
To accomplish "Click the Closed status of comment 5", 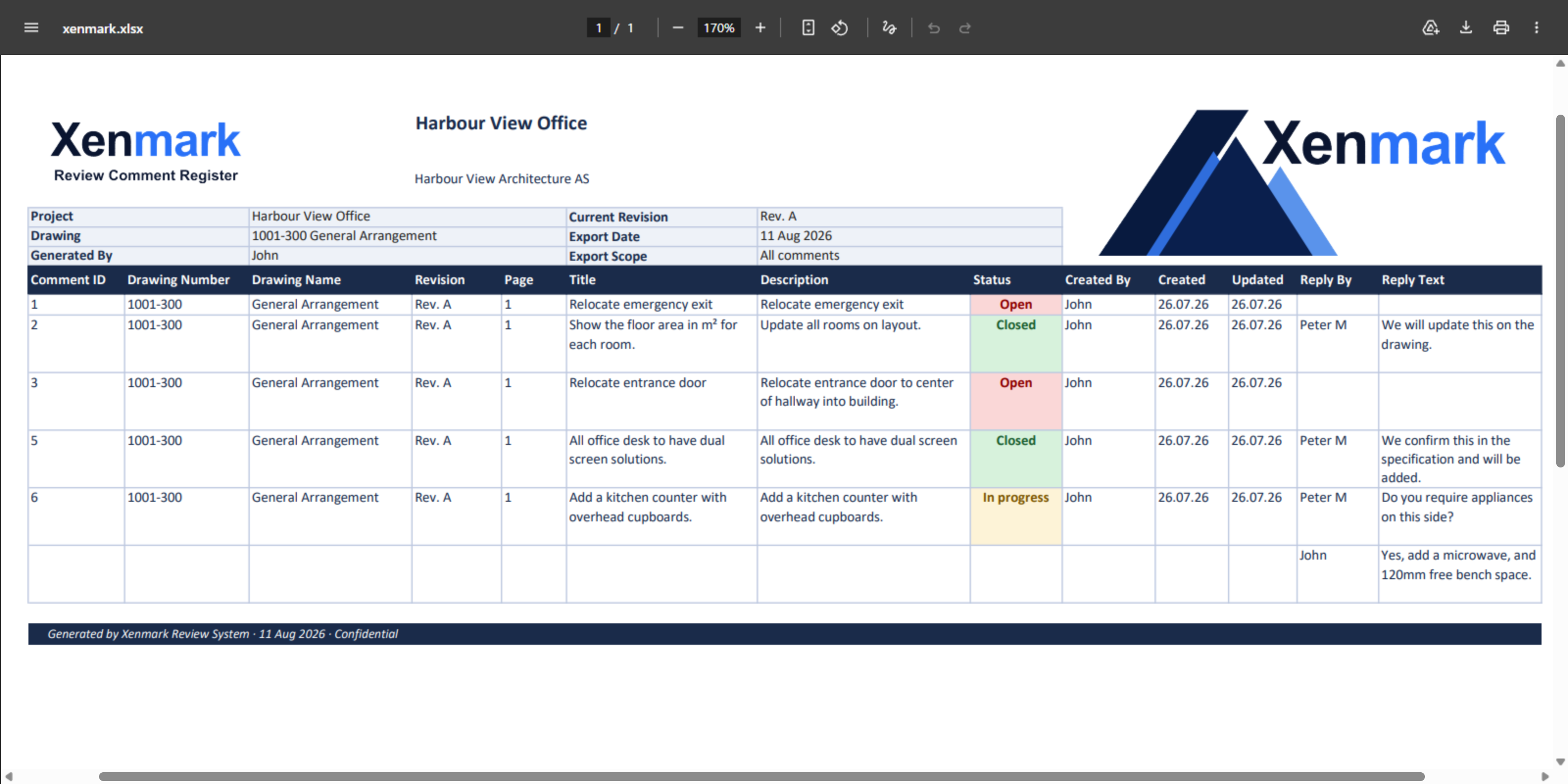I will [x=1016, y=458].
